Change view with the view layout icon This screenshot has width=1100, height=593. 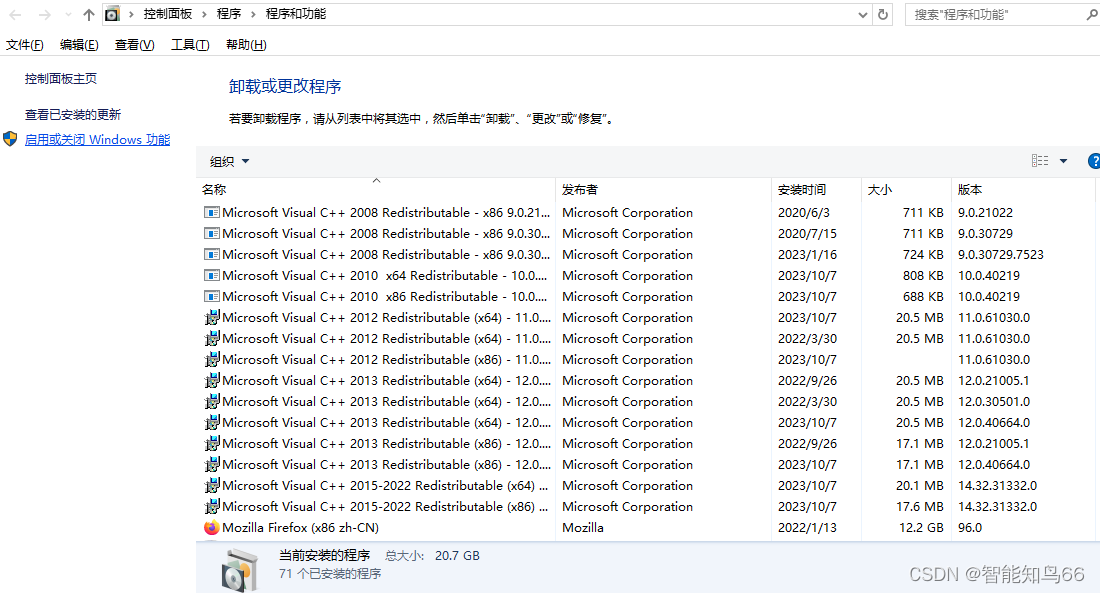tap(1040, 161)
